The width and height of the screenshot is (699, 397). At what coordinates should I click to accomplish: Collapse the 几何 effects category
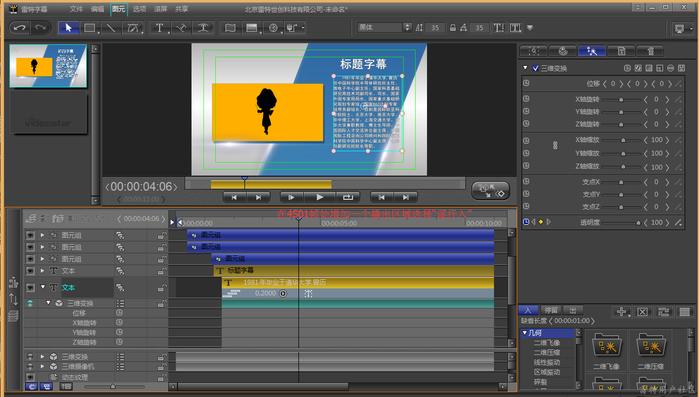pos(525,332)
